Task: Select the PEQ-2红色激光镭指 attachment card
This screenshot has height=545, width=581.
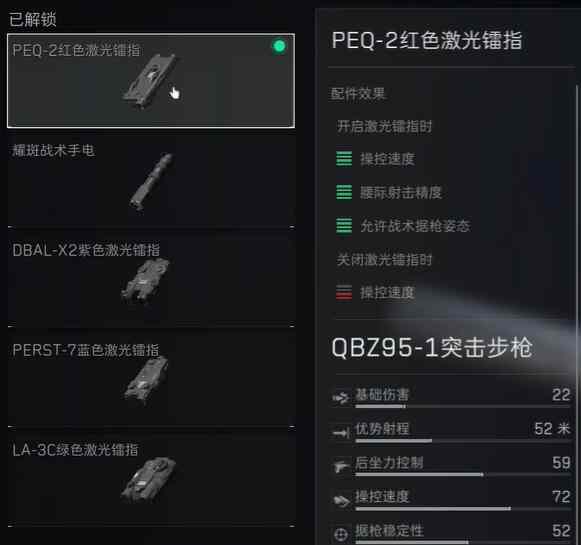Action: [151, 81]
